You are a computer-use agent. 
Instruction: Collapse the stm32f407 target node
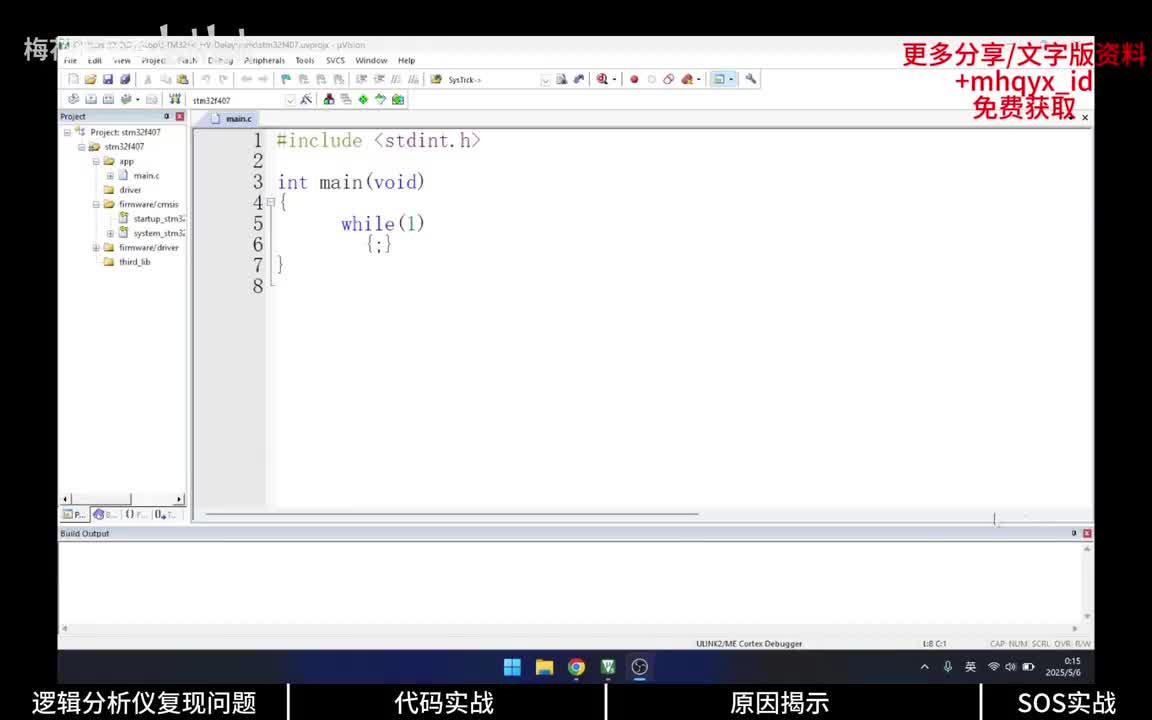(82, 147)
